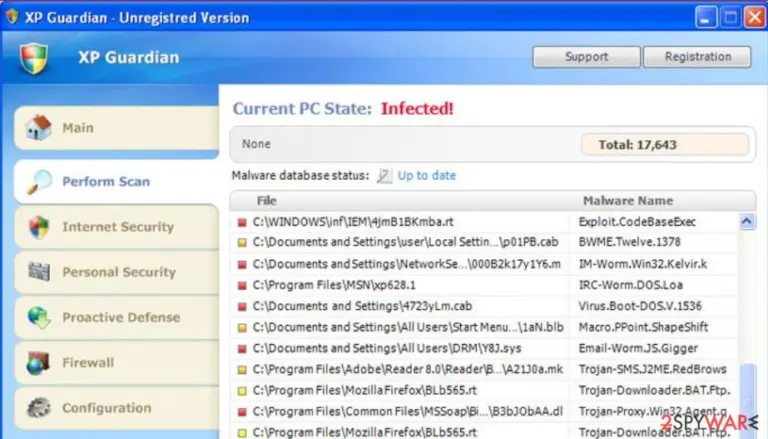Viewport: 768px width, 439px height.
Task: Minimize the XP Guardian window
Action: (705, 18)
